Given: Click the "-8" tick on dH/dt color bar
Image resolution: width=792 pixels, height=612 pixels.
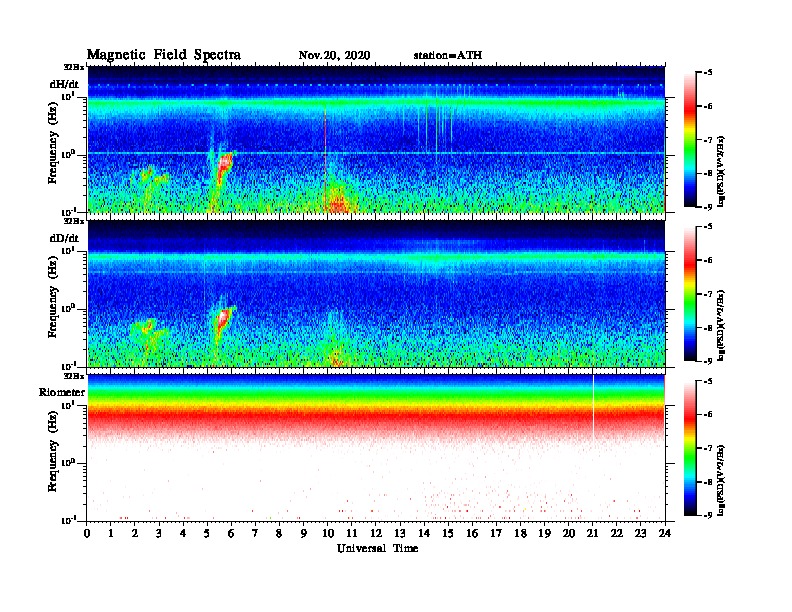Looking at the screenshot, I should coord(708,173).
